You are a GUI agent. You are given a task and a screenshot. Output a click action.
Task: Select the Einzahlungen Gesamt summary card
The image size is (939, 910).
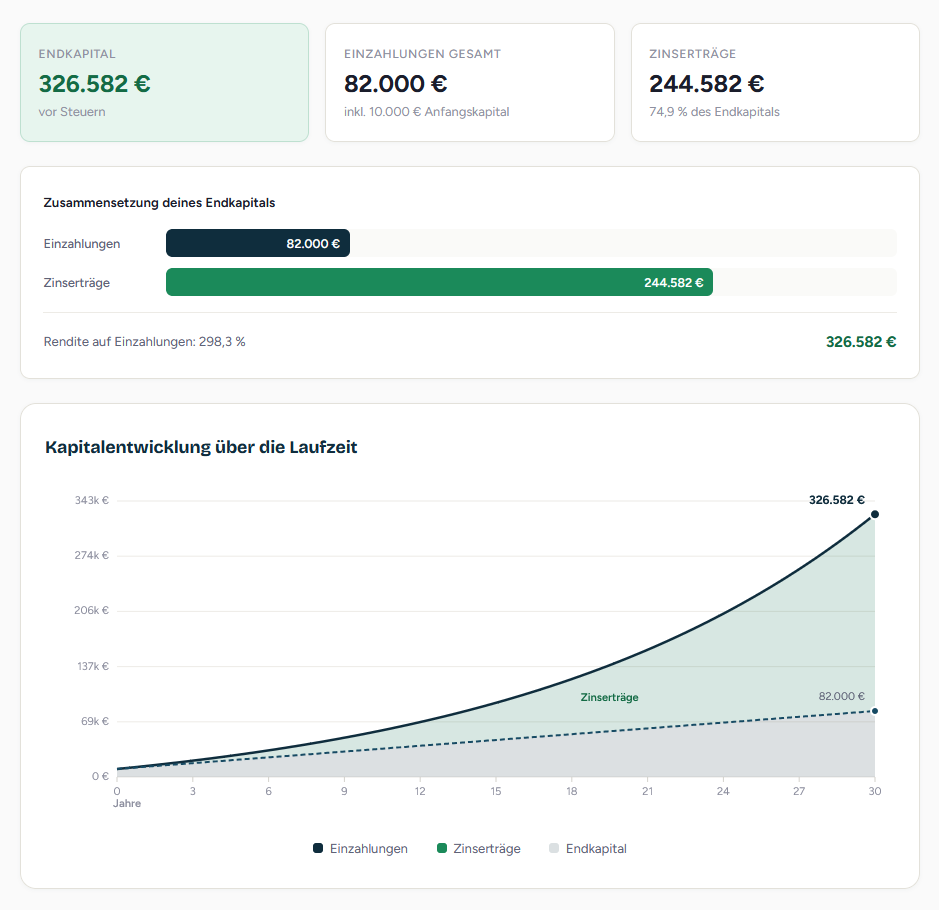(469, 83)
